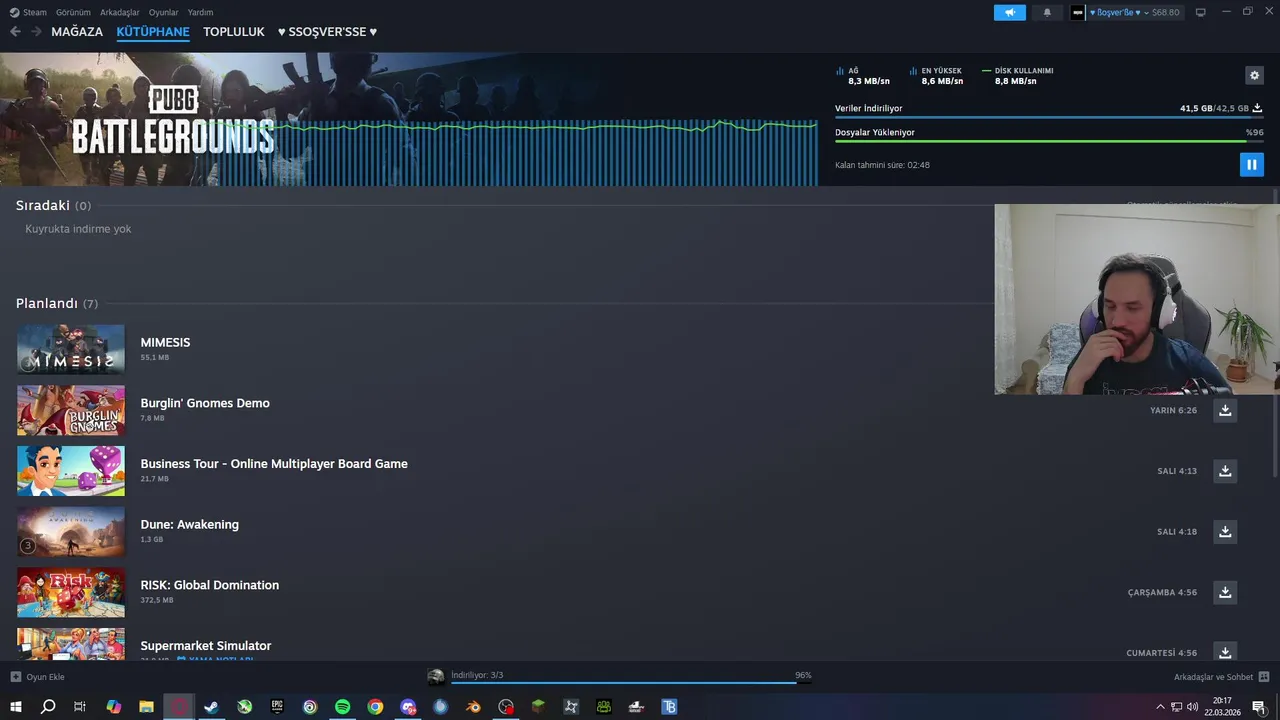Viewport: 1280px width, 720px height.
Task: Open the PUBG Battlegrounds banner
Action: (x=409, y=119)
